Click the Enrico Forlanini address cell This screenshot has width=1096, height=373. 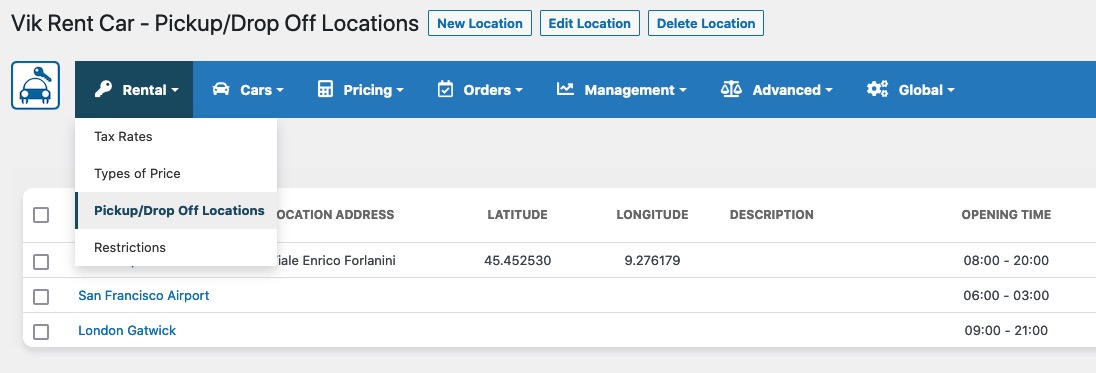[x=337, y=261]
